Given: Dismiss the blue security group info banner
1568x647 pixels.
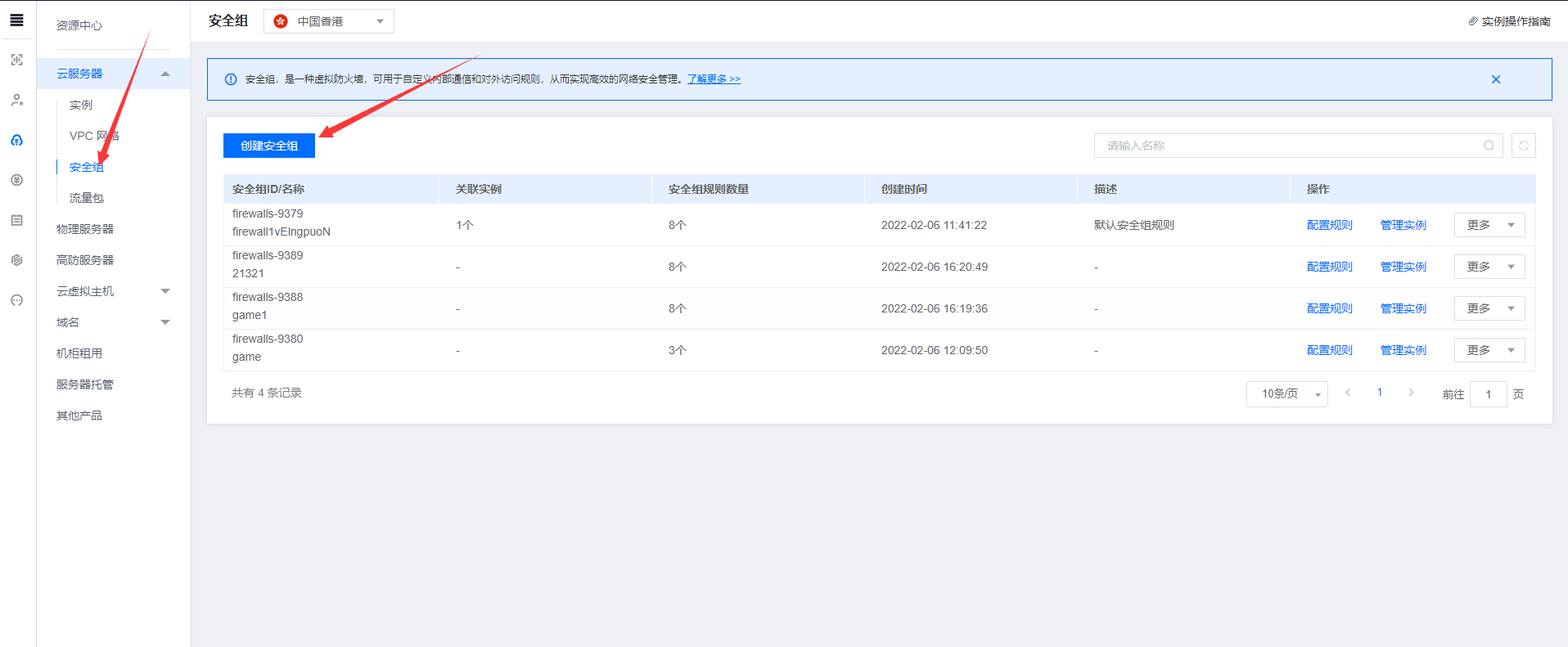Looking at the screenshot, I should tap(1495, 79).
